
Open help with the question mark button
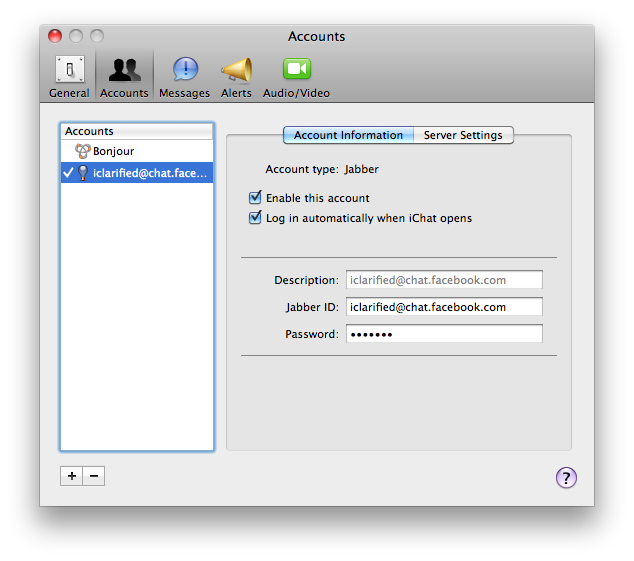point(566,478)
